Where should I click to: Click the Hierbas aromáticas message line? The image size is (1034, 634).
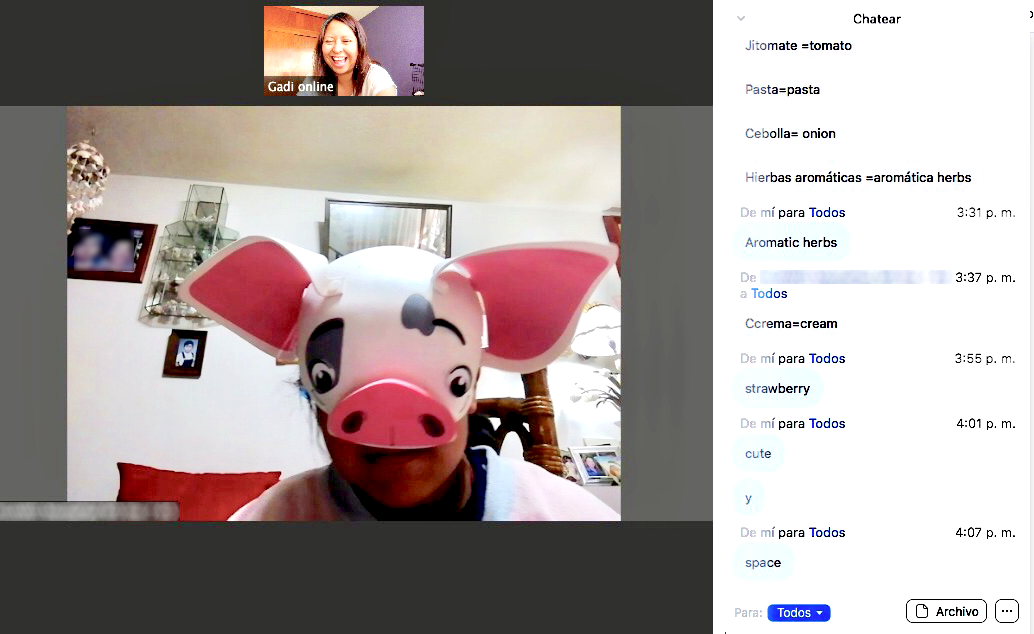coord(858,177)
